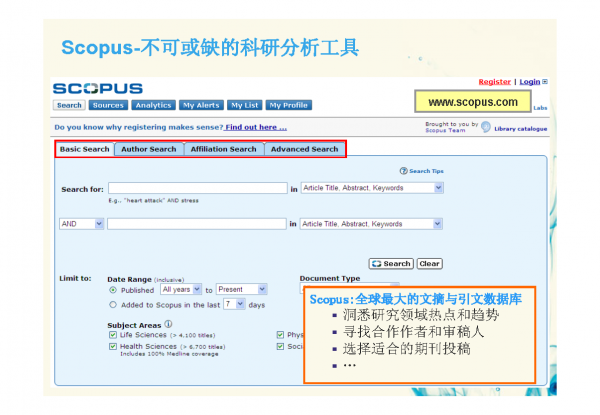
Task: Click the Library catalogue globe icon
Action: click(486, 127)
